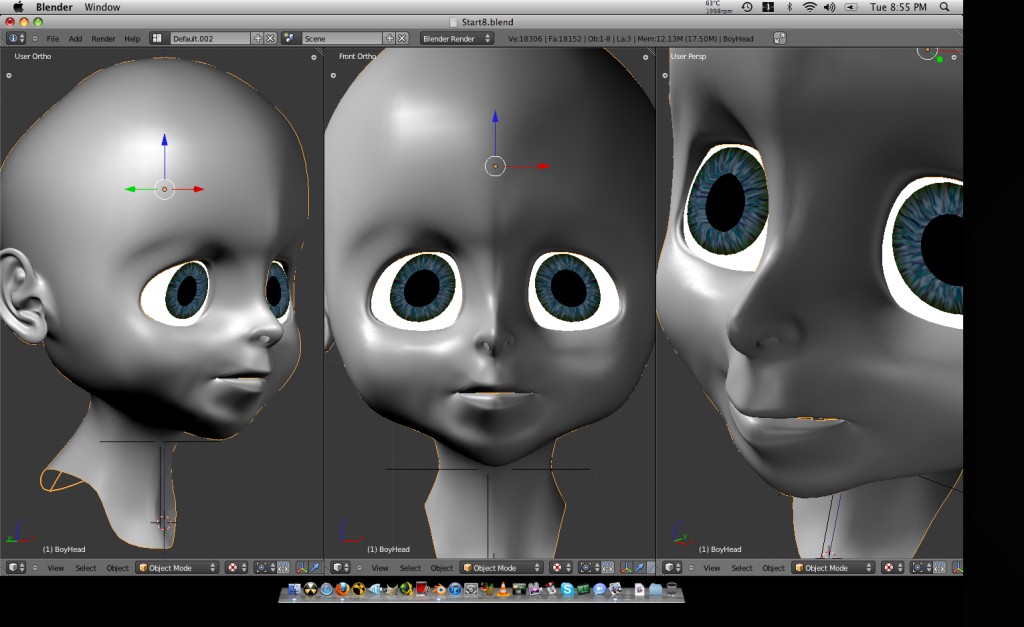Open the Add menu

tap(75, 37)
